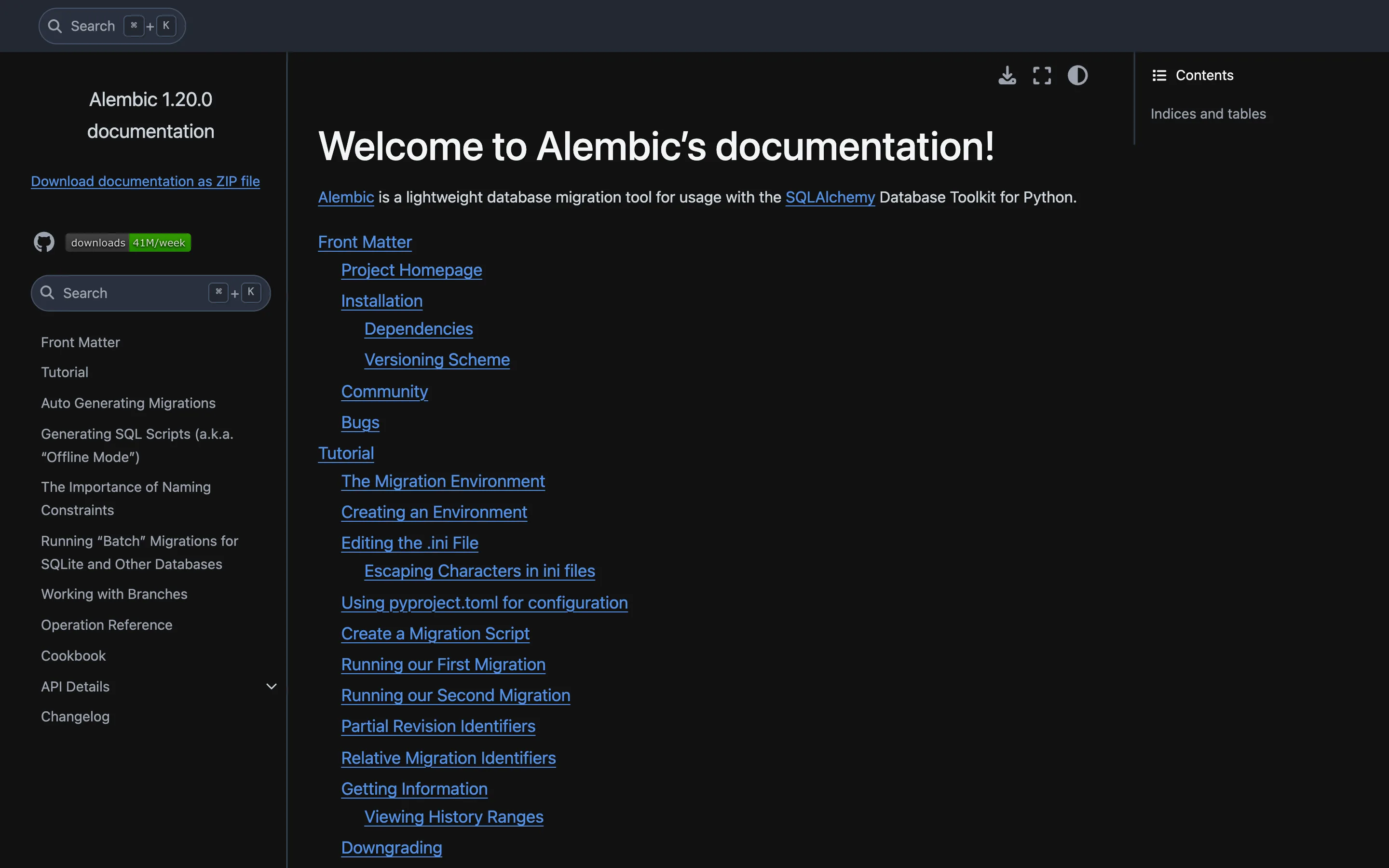The height and width of the screenshot is (868, 1389).
Task: Open Changelog in sidebar
Action: 75,717
